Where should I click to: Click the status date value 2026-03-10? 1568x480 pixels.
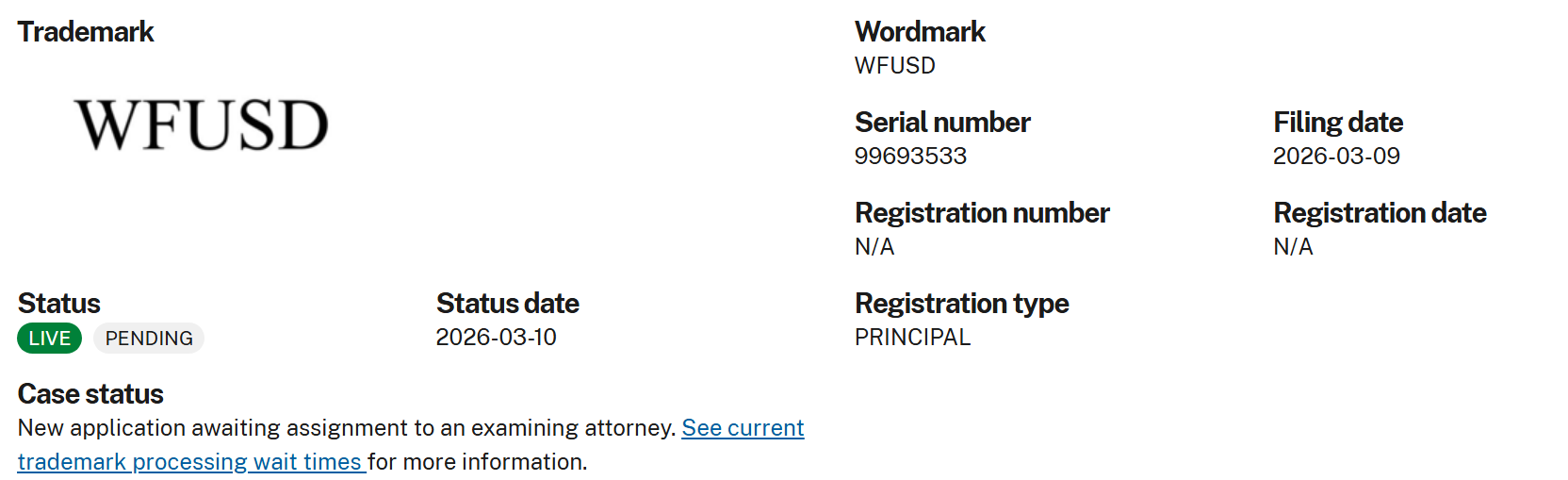click(x=496, y=338)
